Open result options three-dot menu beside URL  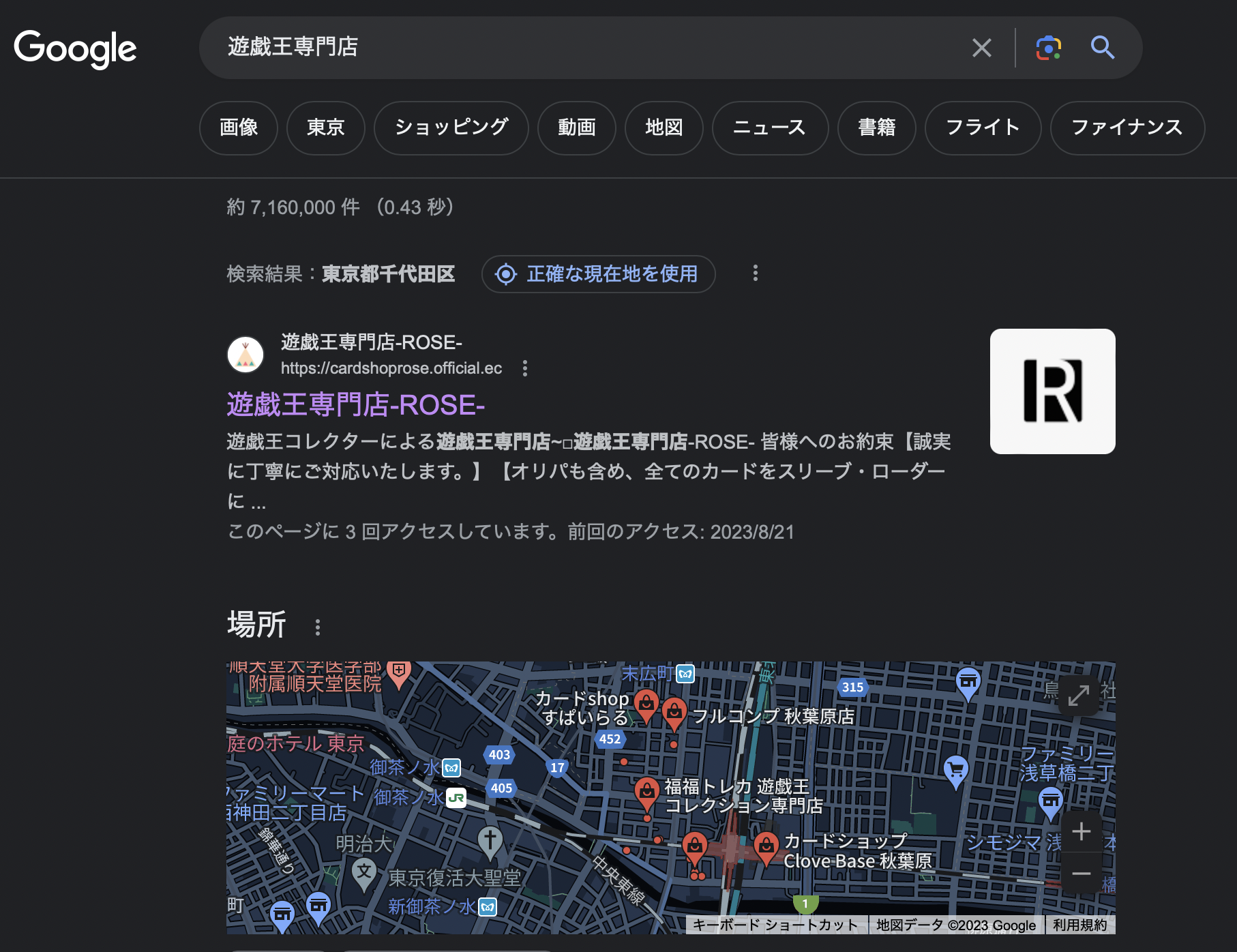click(x=524, y=368)
